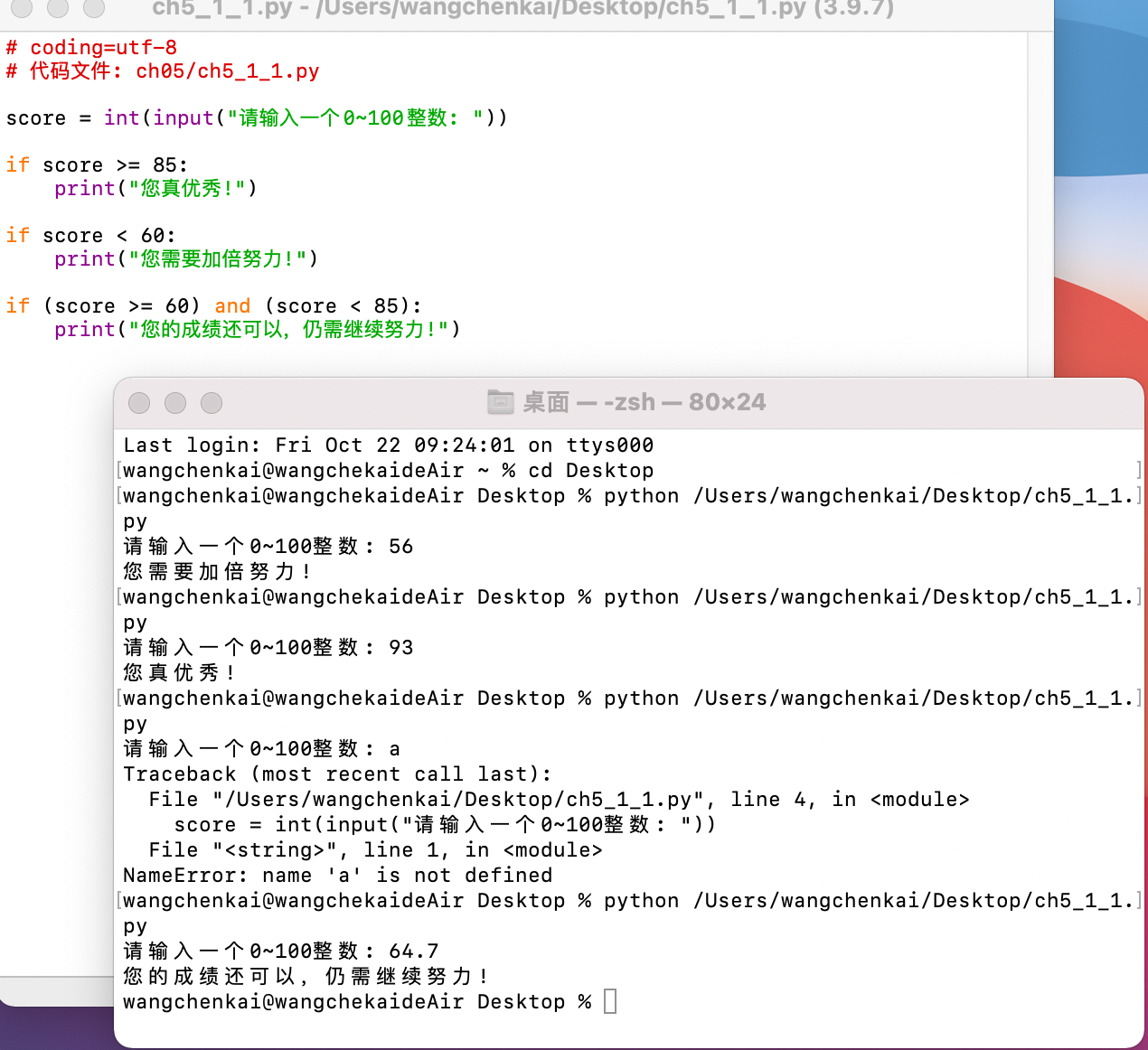
Task: Click the "NameError: name 'a' is not defined" line
Action: tap(338, 875)
